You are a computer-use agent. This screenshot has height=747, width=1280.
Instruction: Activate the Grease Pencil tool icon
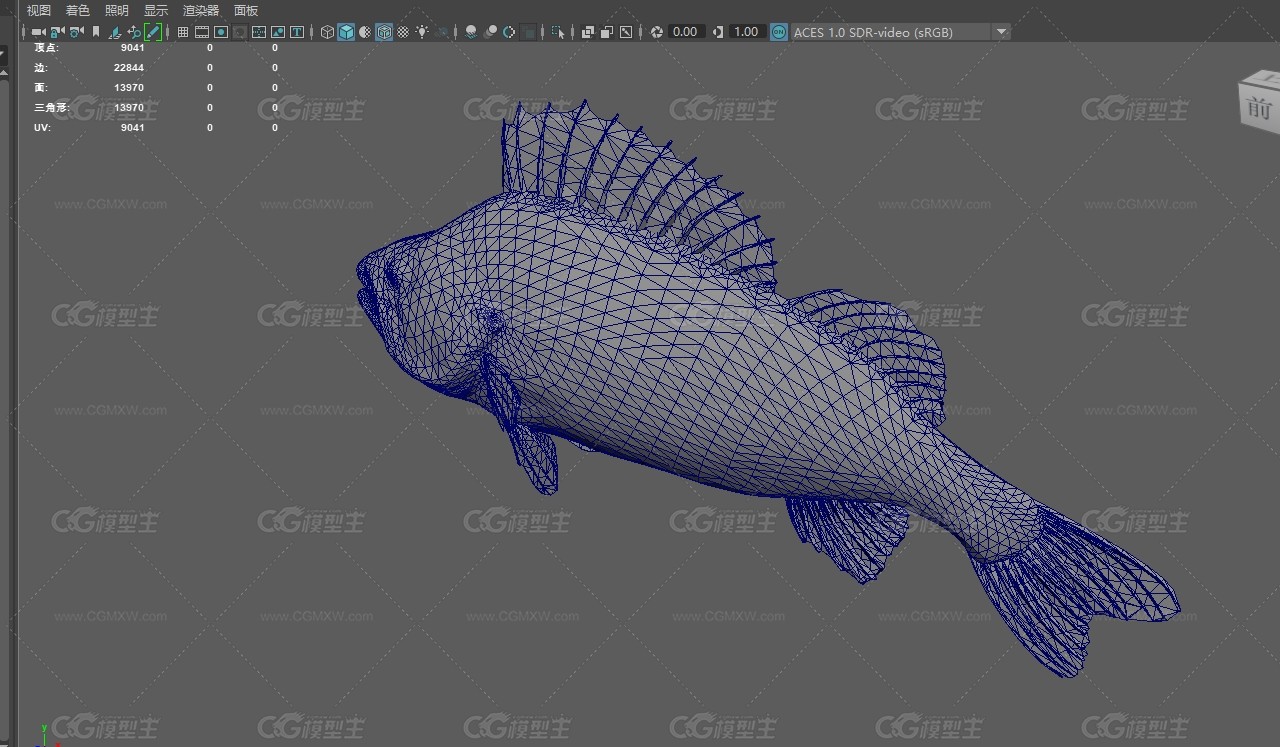click(153, 32)
